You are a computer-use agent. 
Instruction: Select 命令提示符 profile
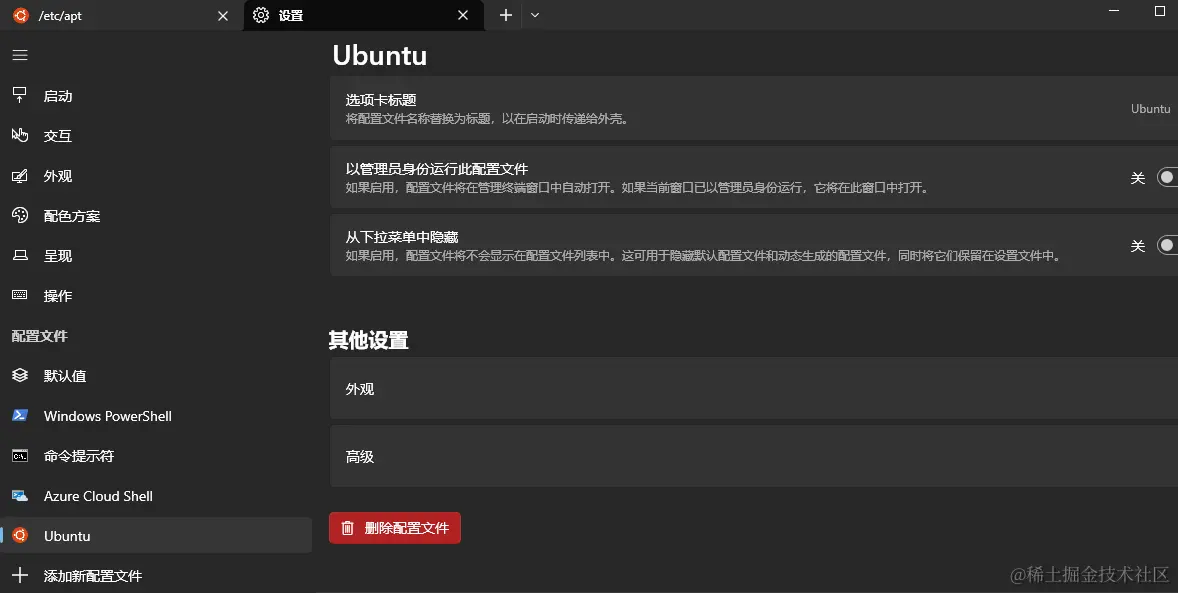[x=156, y=455]
